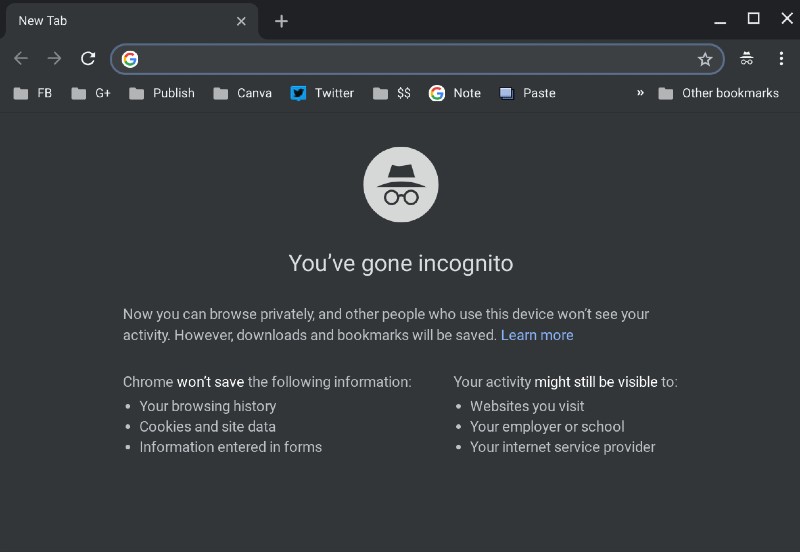Open the Publish bookmarks folder

click(162, 93)
